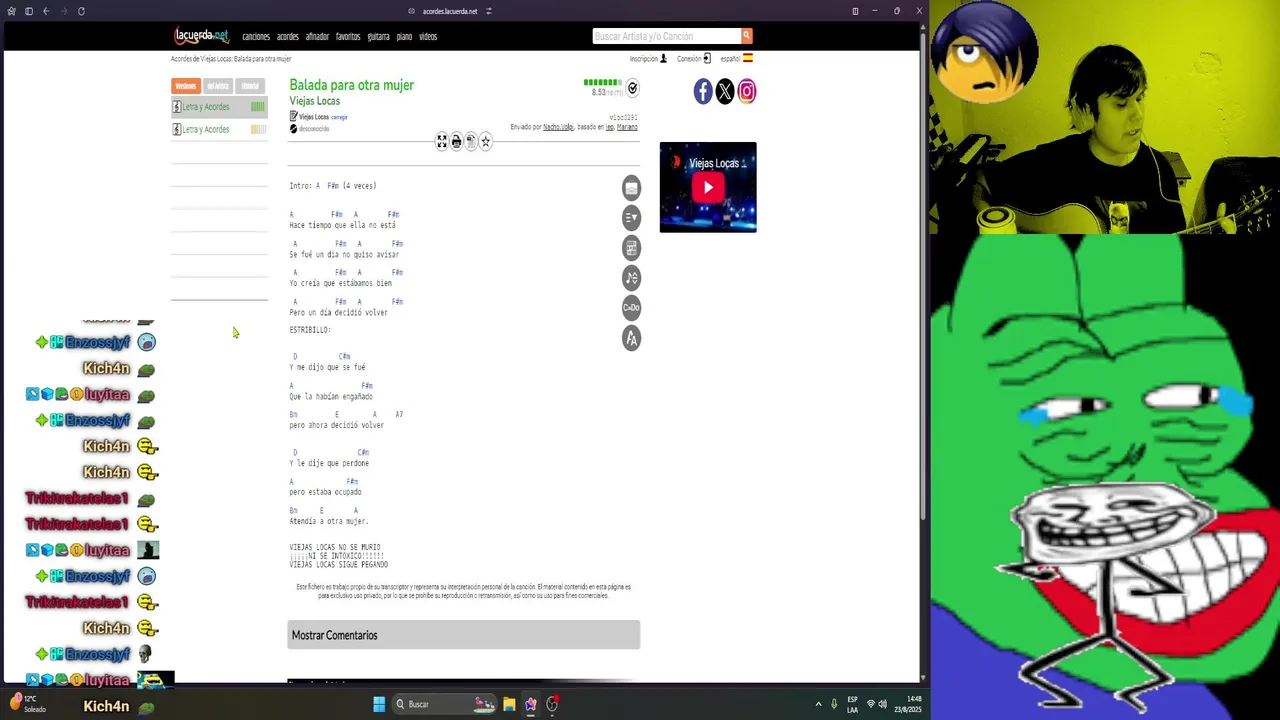Open the piano menu
Image resolution: width=1280 pixels, height=720 pixels.
click(x=404, y=37)
